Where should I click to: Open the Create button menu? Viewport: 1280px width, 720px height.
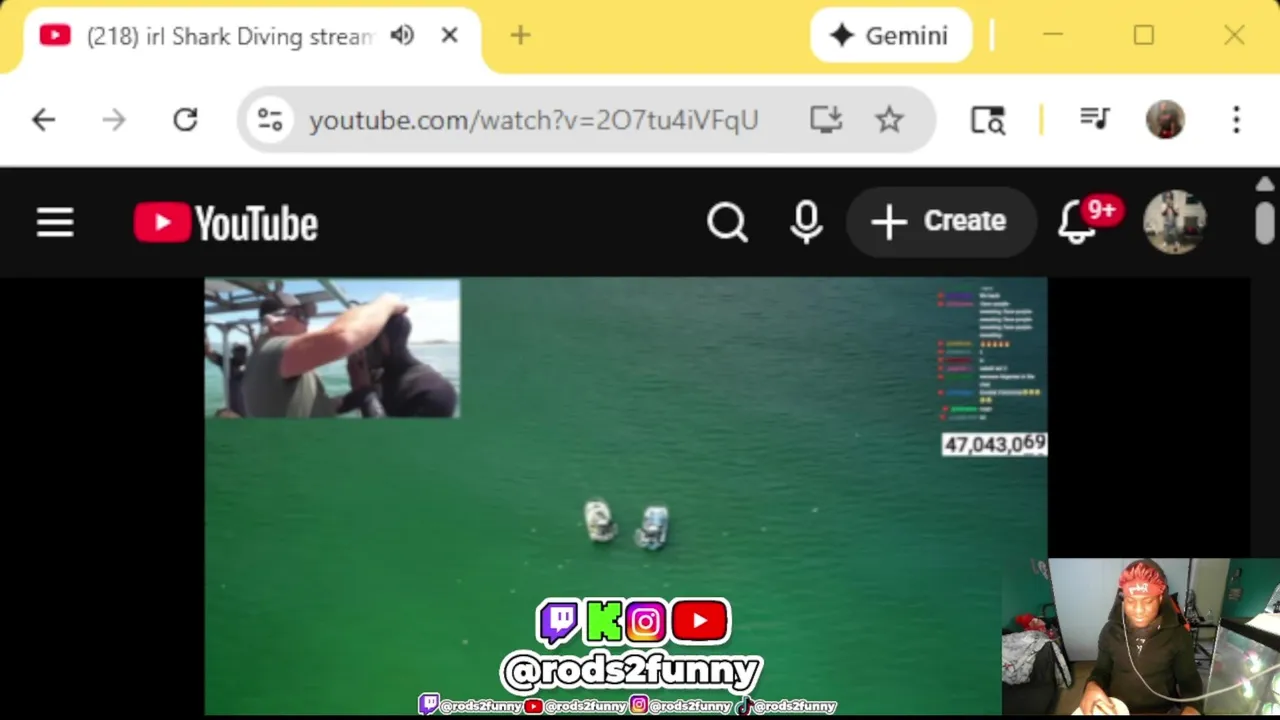pos(939,221)
